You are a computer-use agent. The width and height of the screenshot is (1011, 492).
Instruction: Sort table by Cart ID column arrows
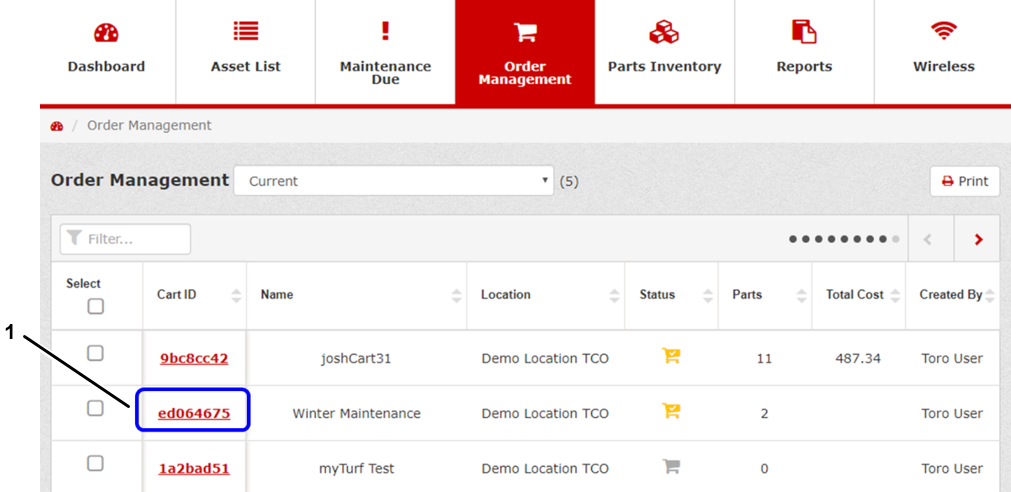[236, 295]
